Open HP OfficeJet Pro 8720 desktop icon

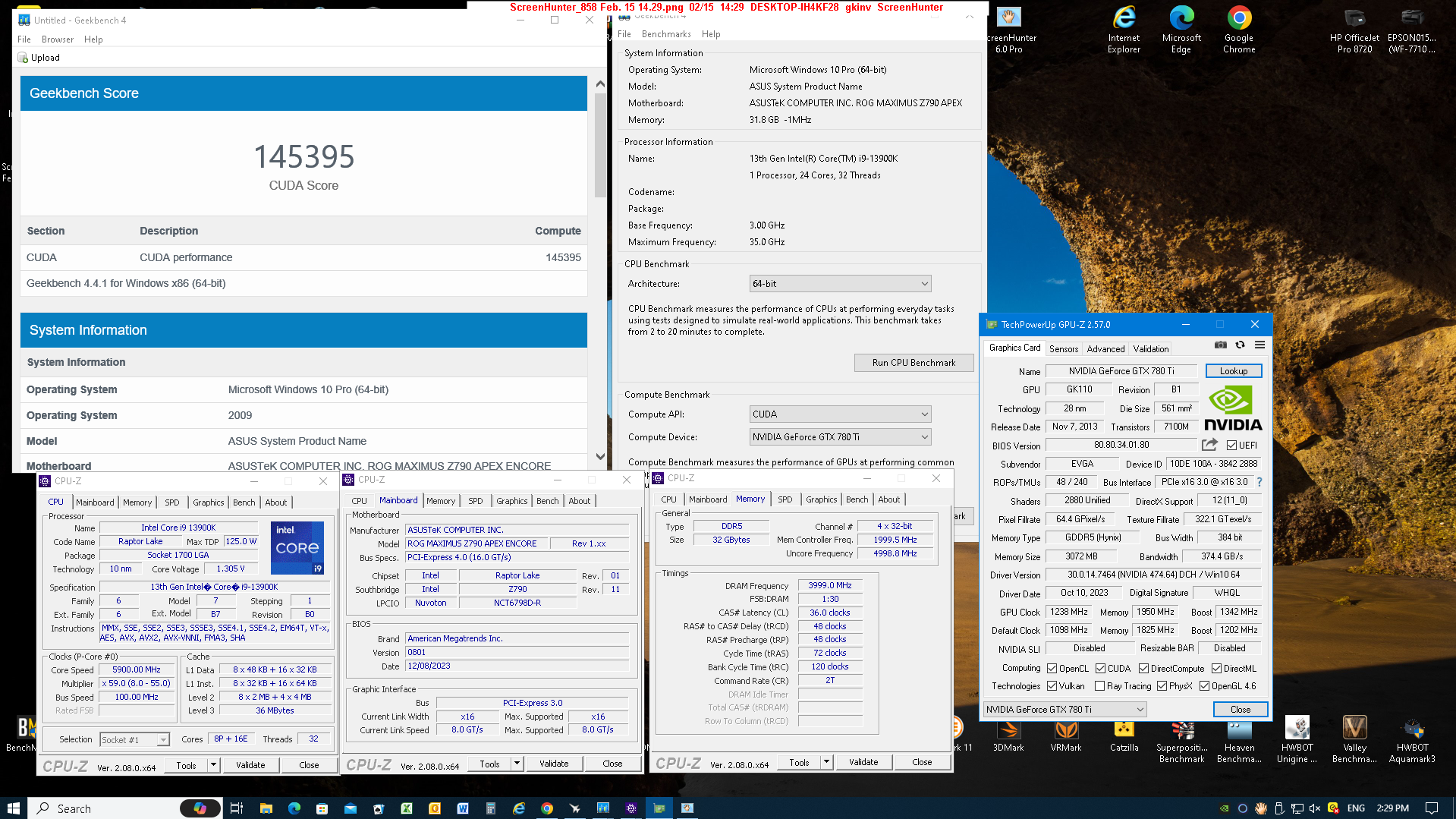(x=1354, y=30)
